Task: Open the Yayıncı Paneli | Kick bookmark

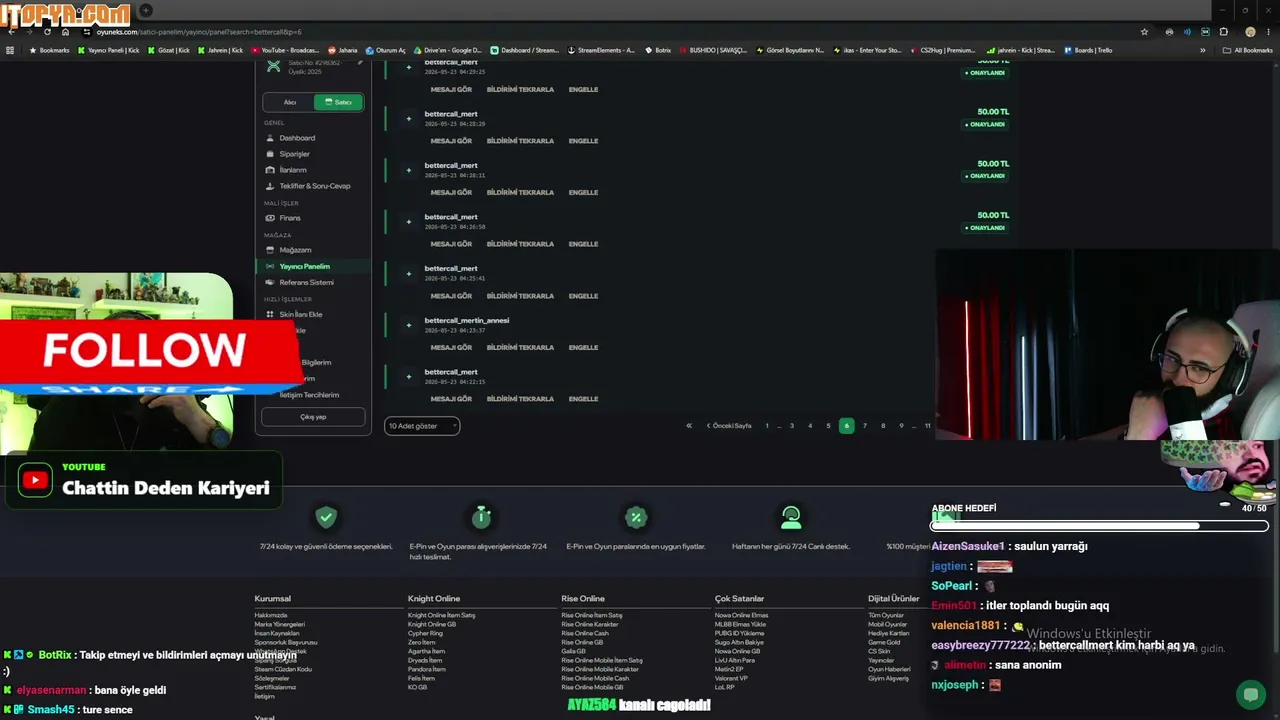Action: point(109,50)
